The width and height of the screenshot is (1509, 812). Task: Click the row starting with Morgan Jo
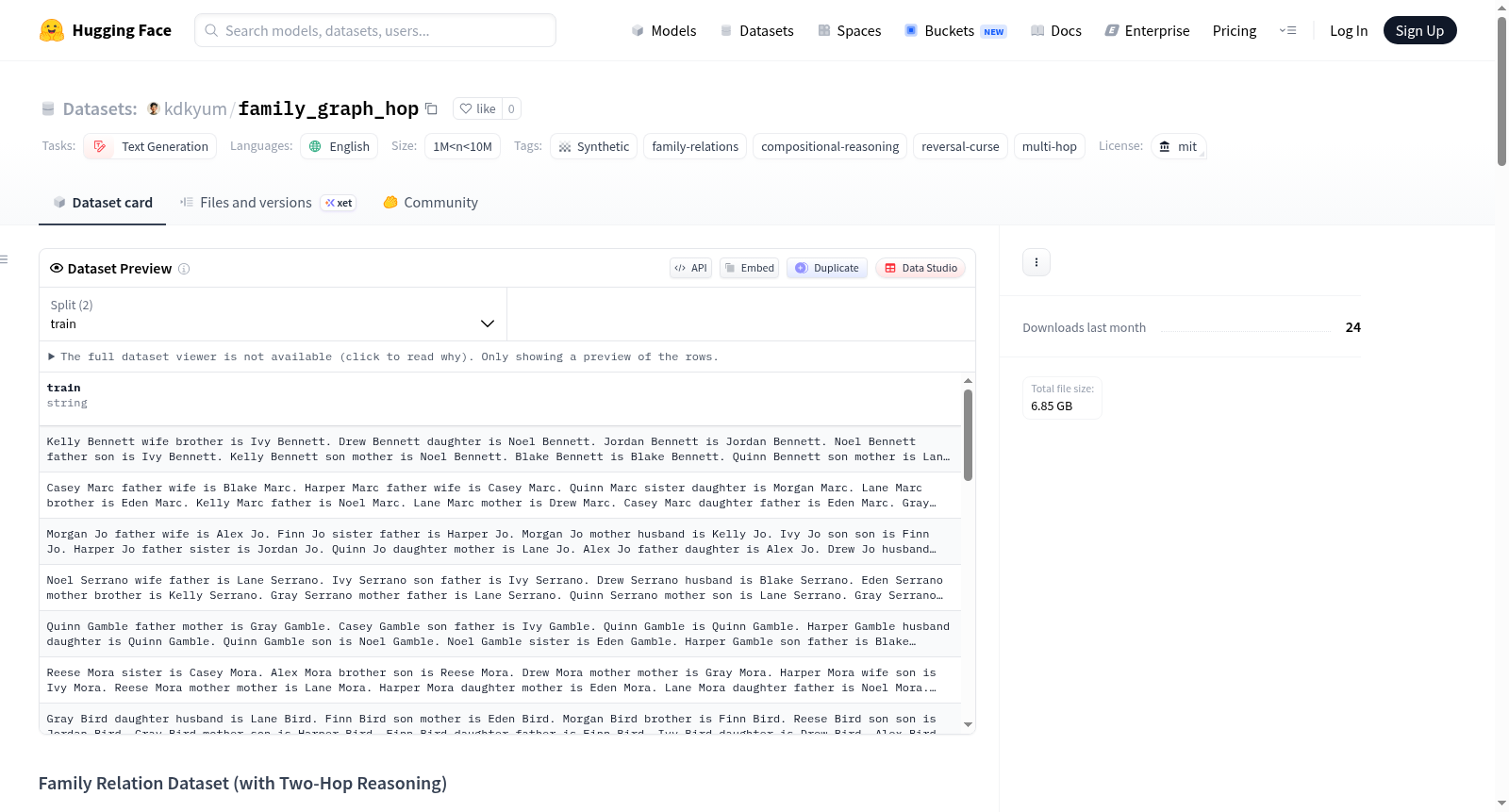coord(500,541)
